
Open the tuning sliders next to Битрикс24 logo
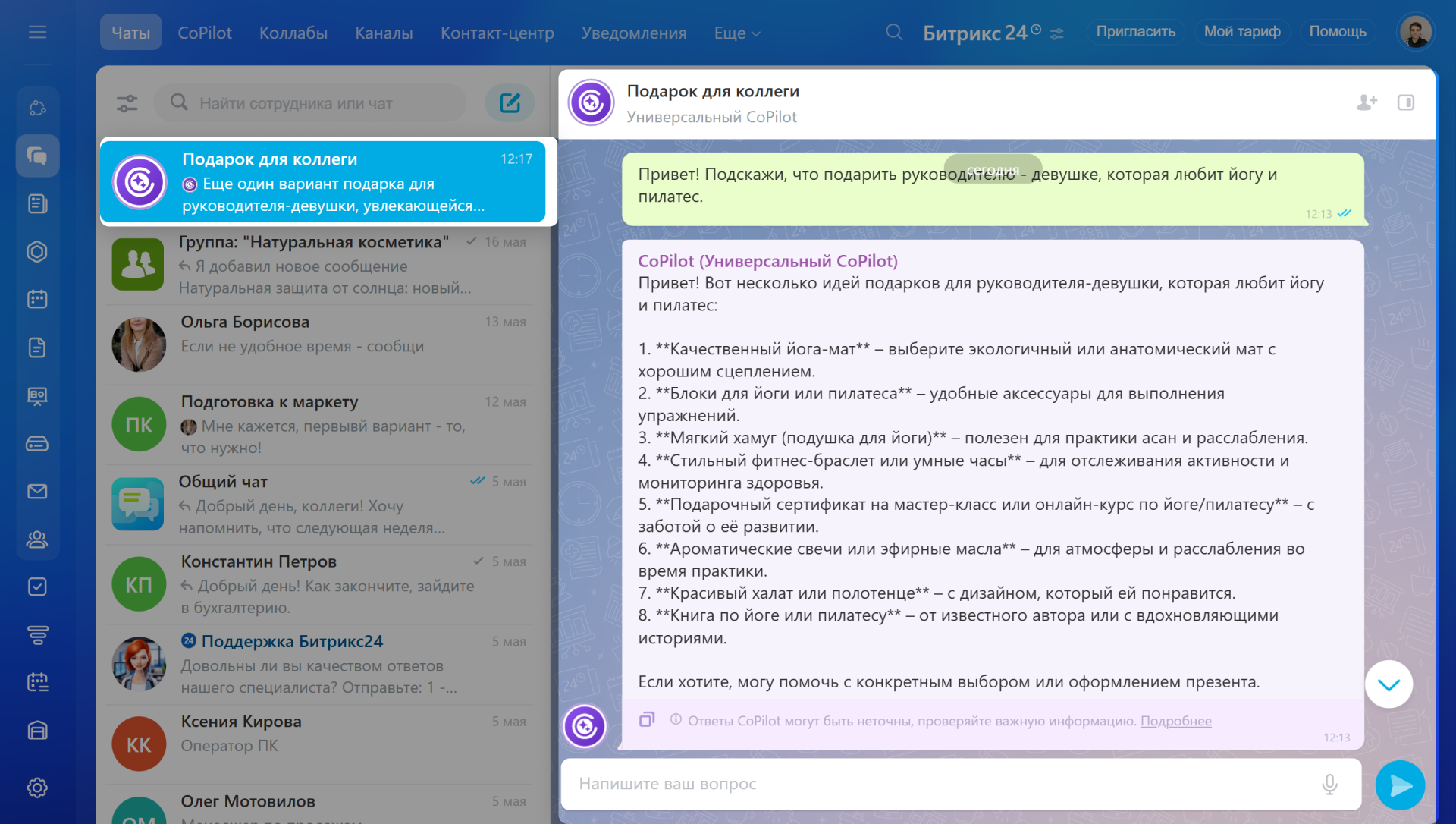(x=1057, y=34)
